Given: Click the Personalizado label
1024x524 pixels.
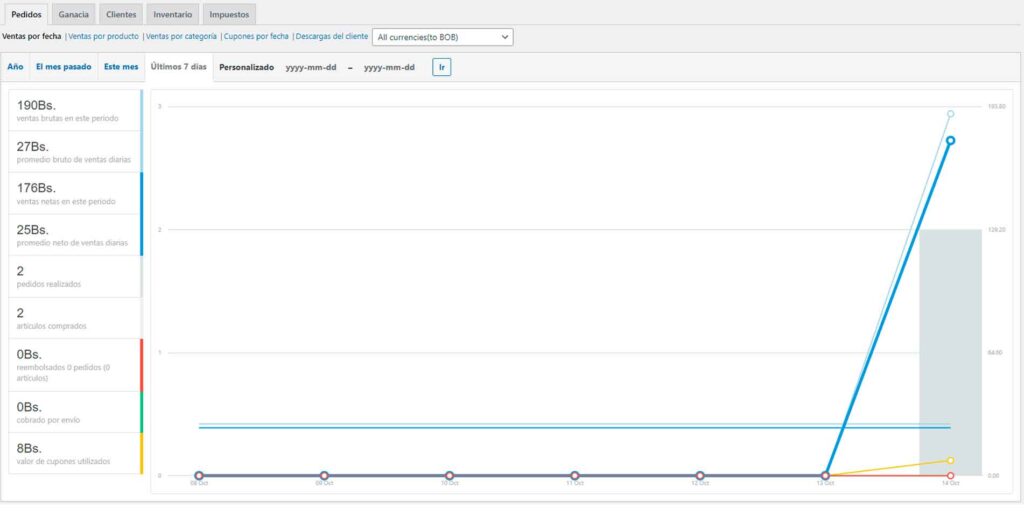Looking at the screenshot, I should pos(246,67).
